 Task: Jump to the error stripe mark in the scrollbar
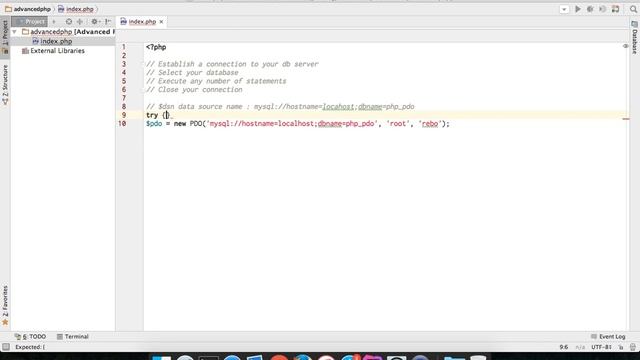[626, 119]
